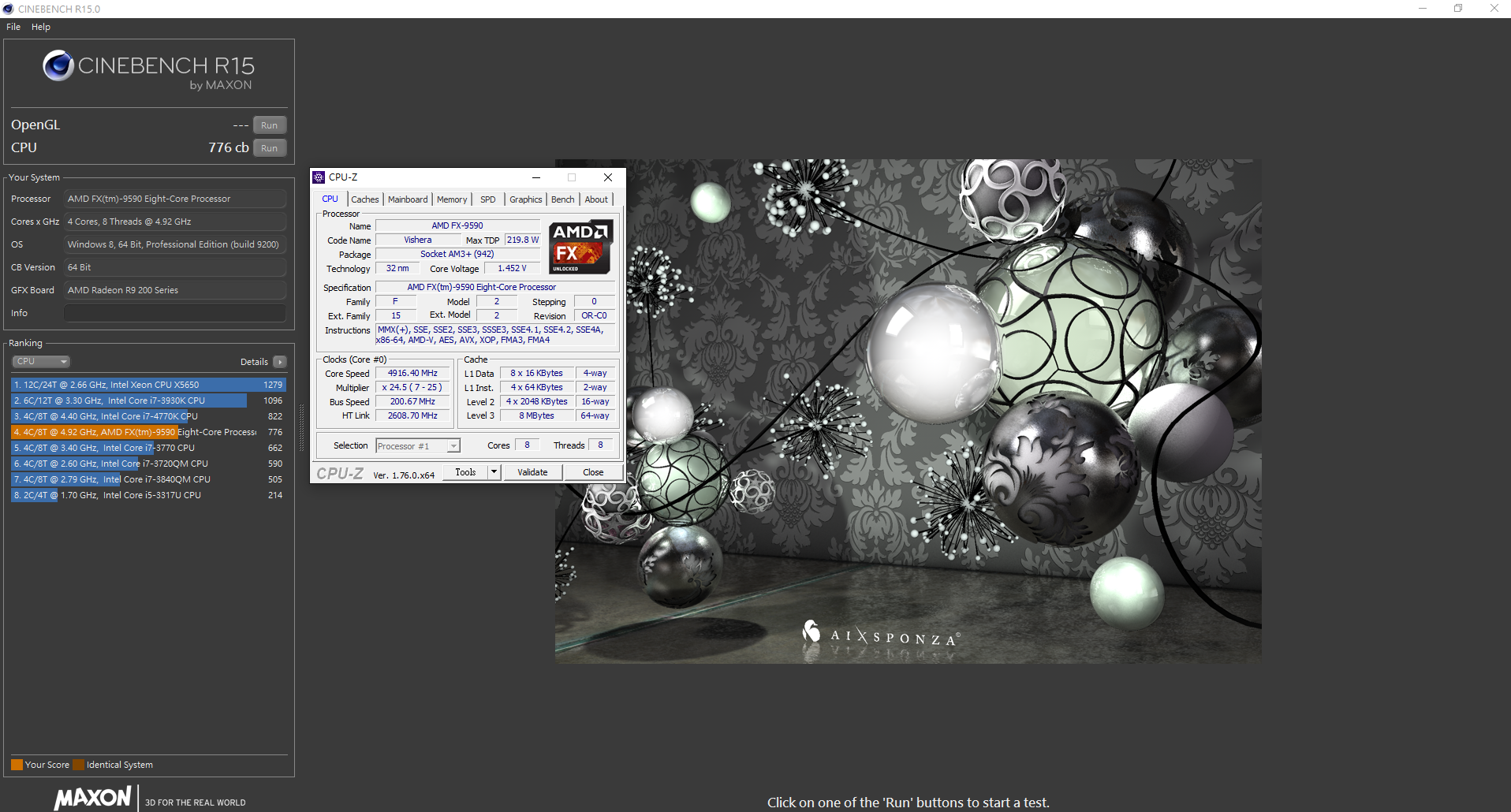The width and height of the screenshot is (1511, 812).
Task: Click the MAXON logo at bottom left
Action: 93,797
